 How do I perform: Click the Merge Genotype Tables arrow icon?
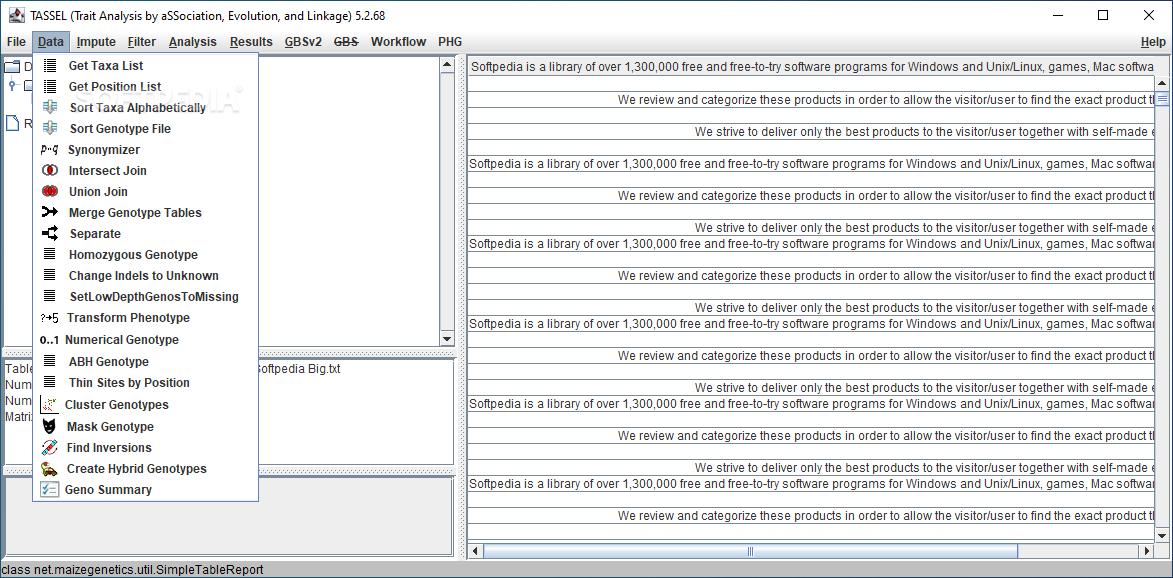pyautogui.click(x=50, y=212)
